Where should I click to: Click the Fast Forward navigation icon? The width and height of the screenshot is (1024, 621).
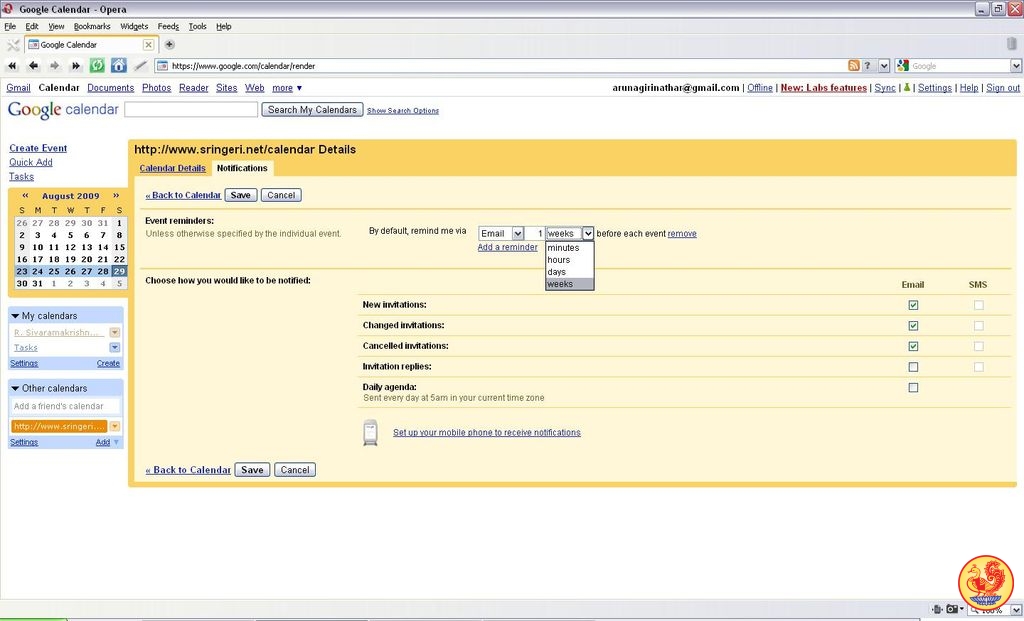pyautogui.click(x=76, y=66)
